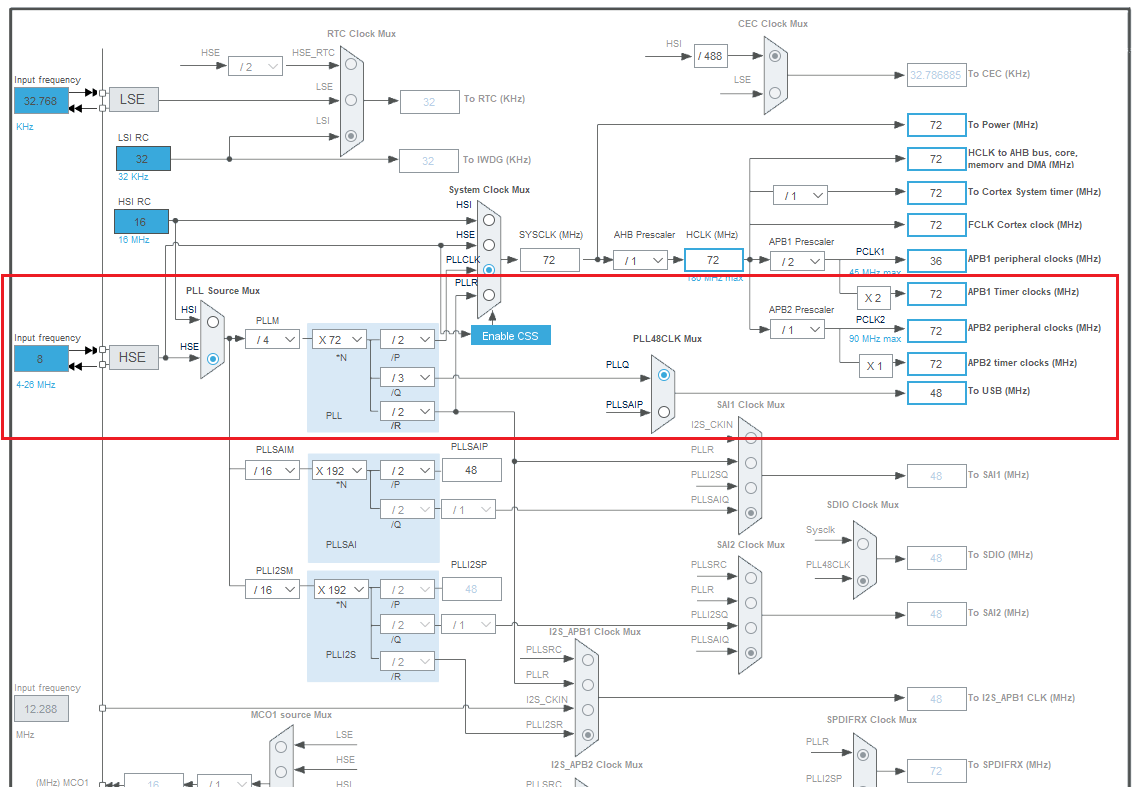Click HSE input frequency 8 field
1139x790 pixels.
pos(41,359)
